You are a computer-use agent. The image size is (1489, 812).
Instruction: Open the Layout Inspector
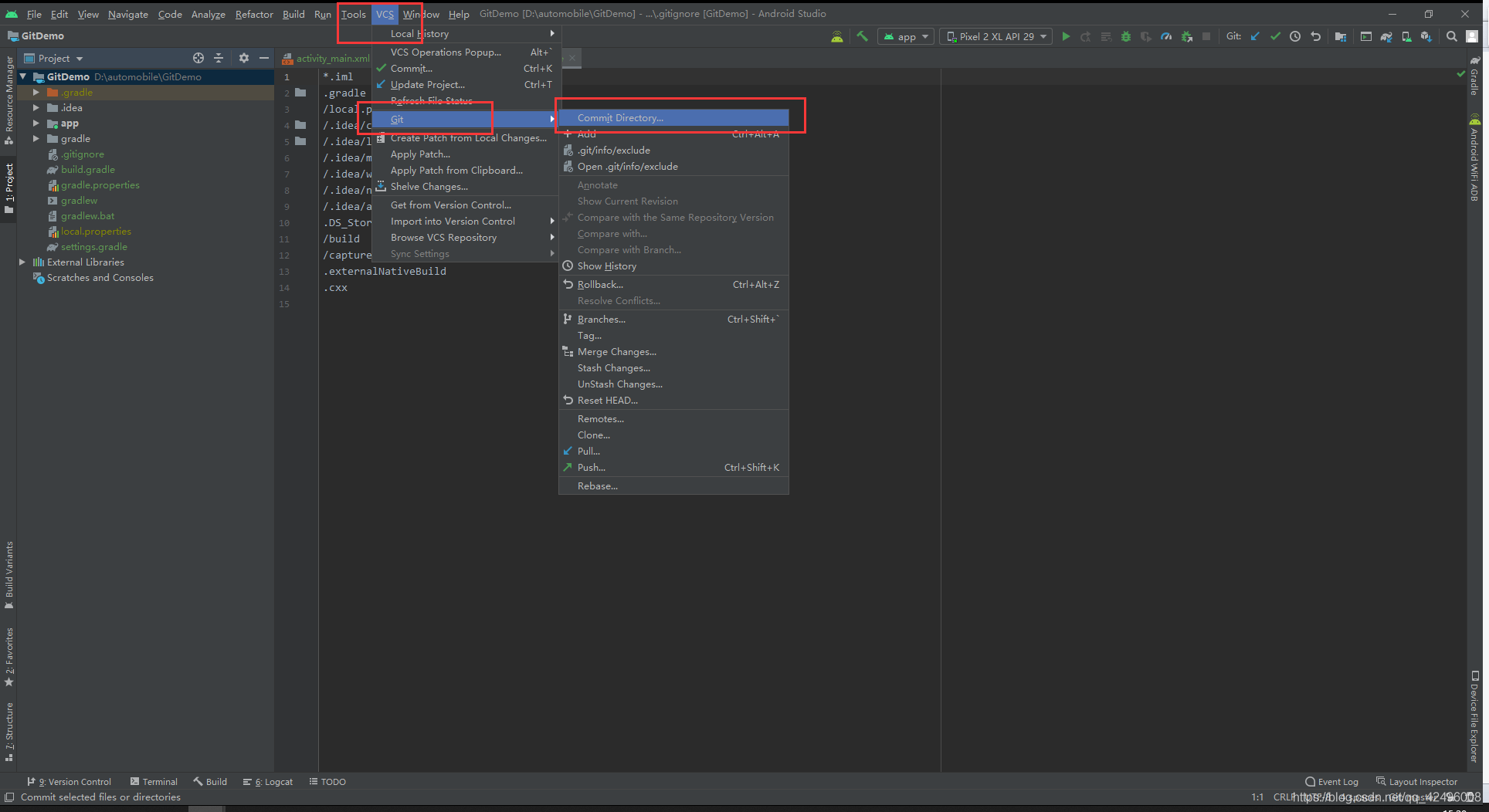pos(1417,781)
